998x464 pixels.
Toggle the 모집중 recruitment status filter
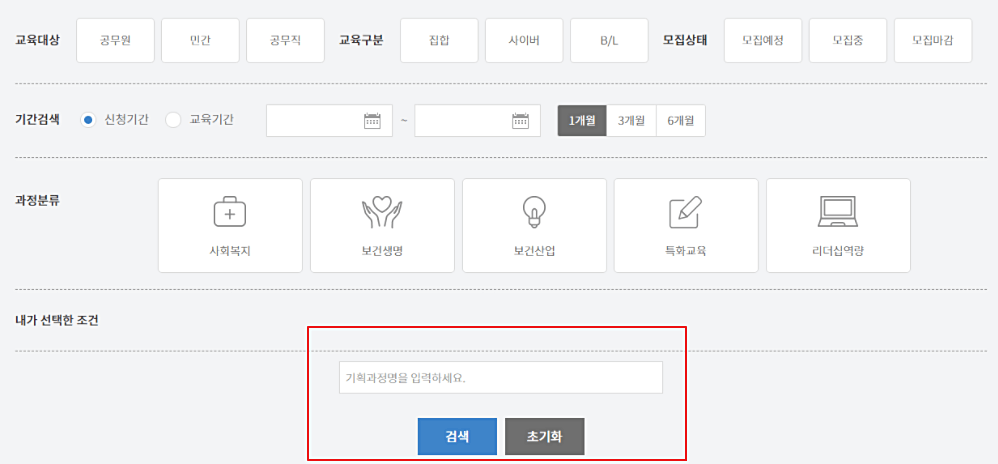[848, 40]
